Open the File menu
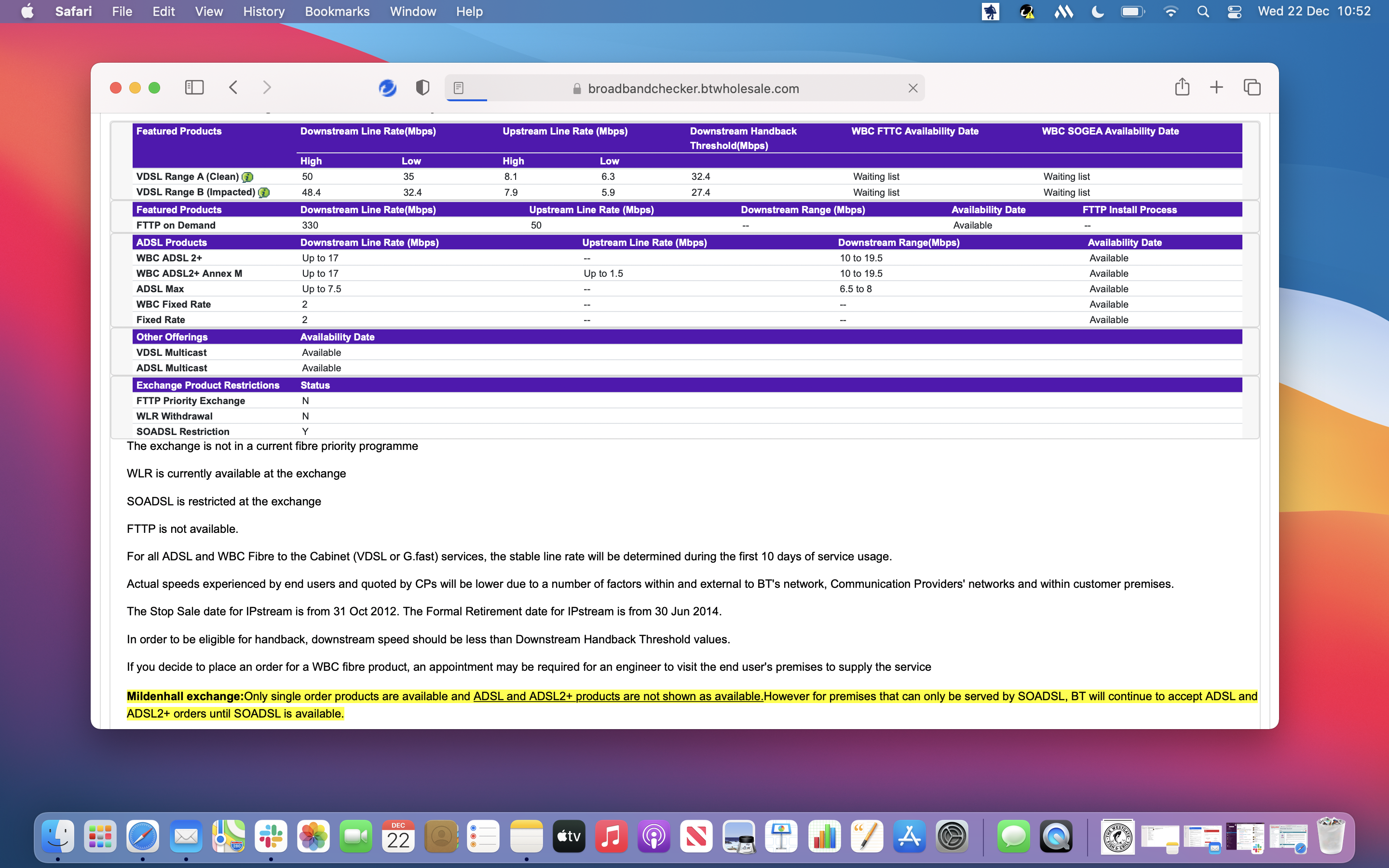The width and height of the screenshot is (1389, 868). point(122,12)
